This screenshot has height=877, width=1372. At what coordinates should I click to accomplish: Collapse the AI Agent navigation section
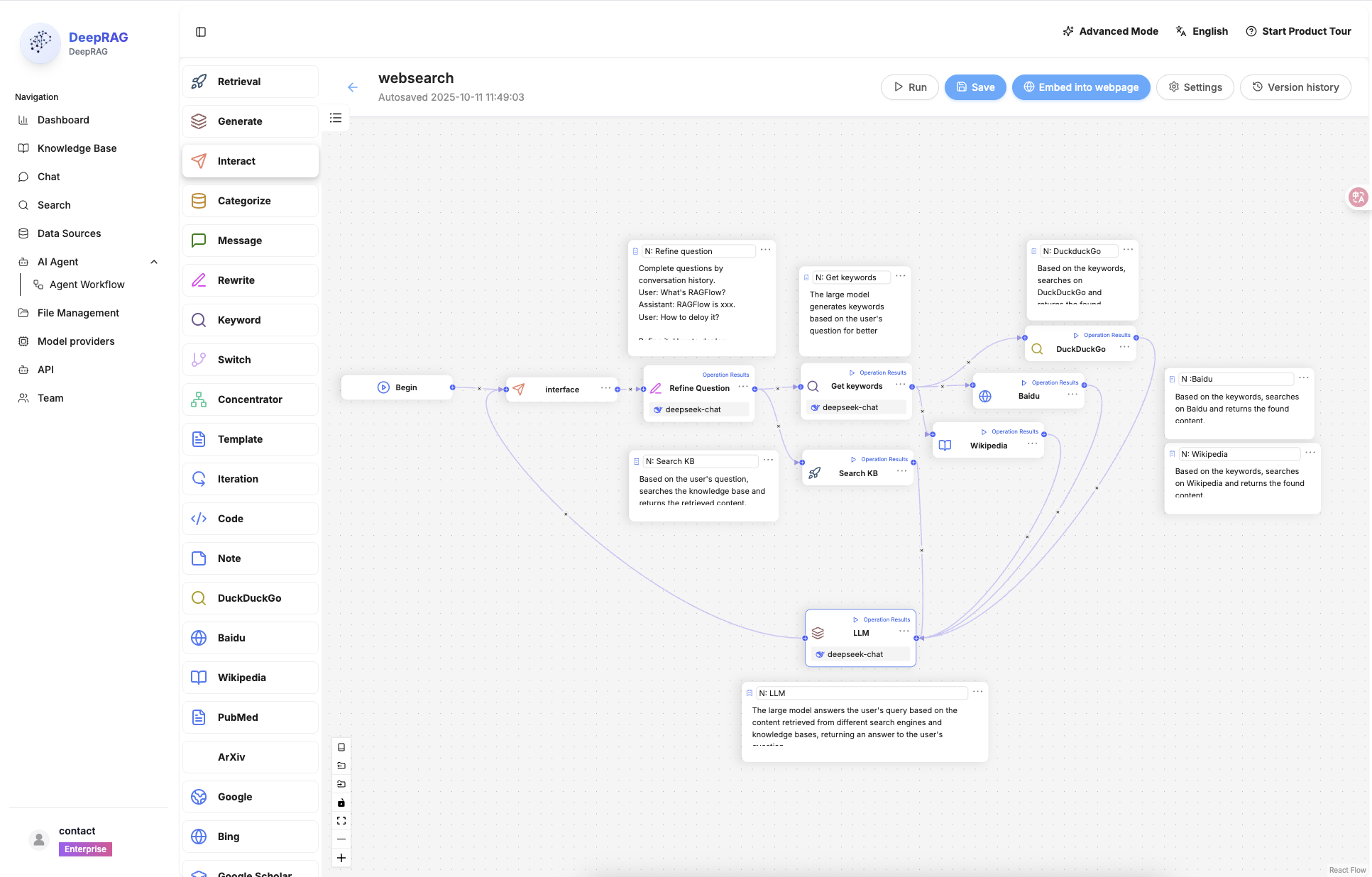(x=154, y=262)
